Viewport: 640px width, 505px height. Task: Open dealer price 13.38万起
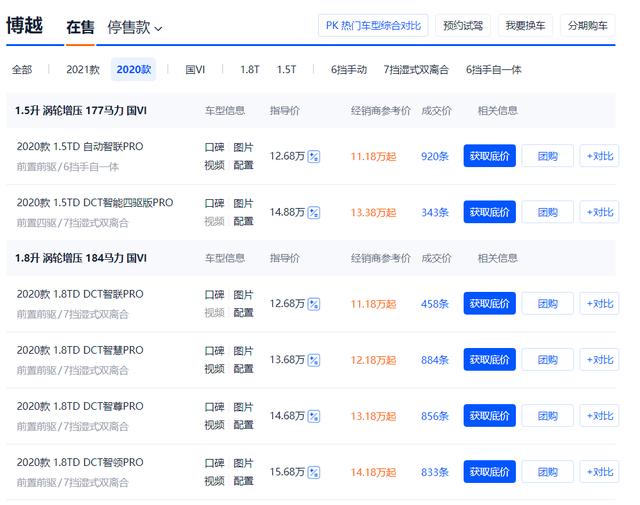[x=373, y=213]
